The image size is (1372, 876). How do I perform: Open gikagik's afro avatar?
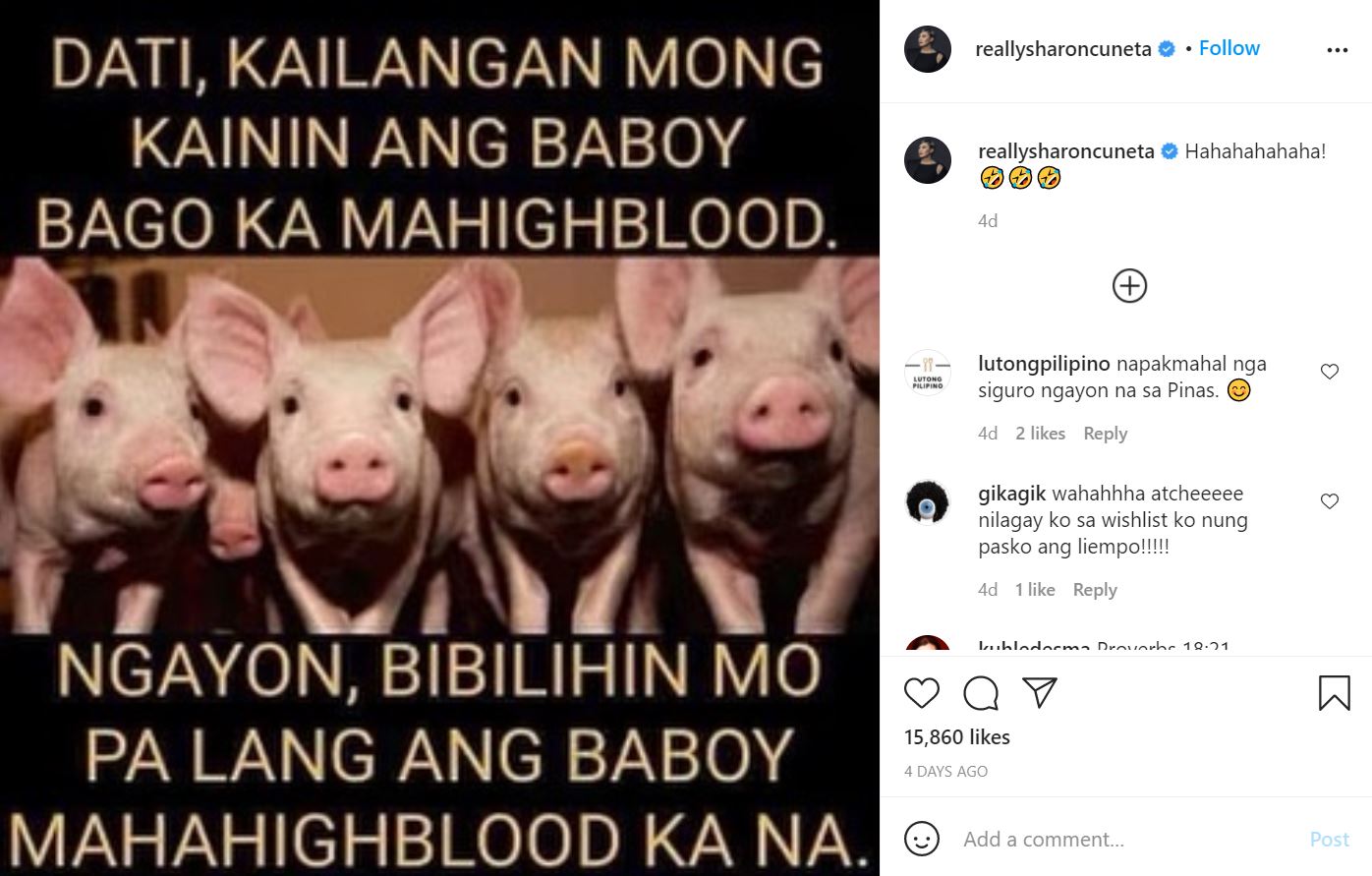tap(928, 503)
